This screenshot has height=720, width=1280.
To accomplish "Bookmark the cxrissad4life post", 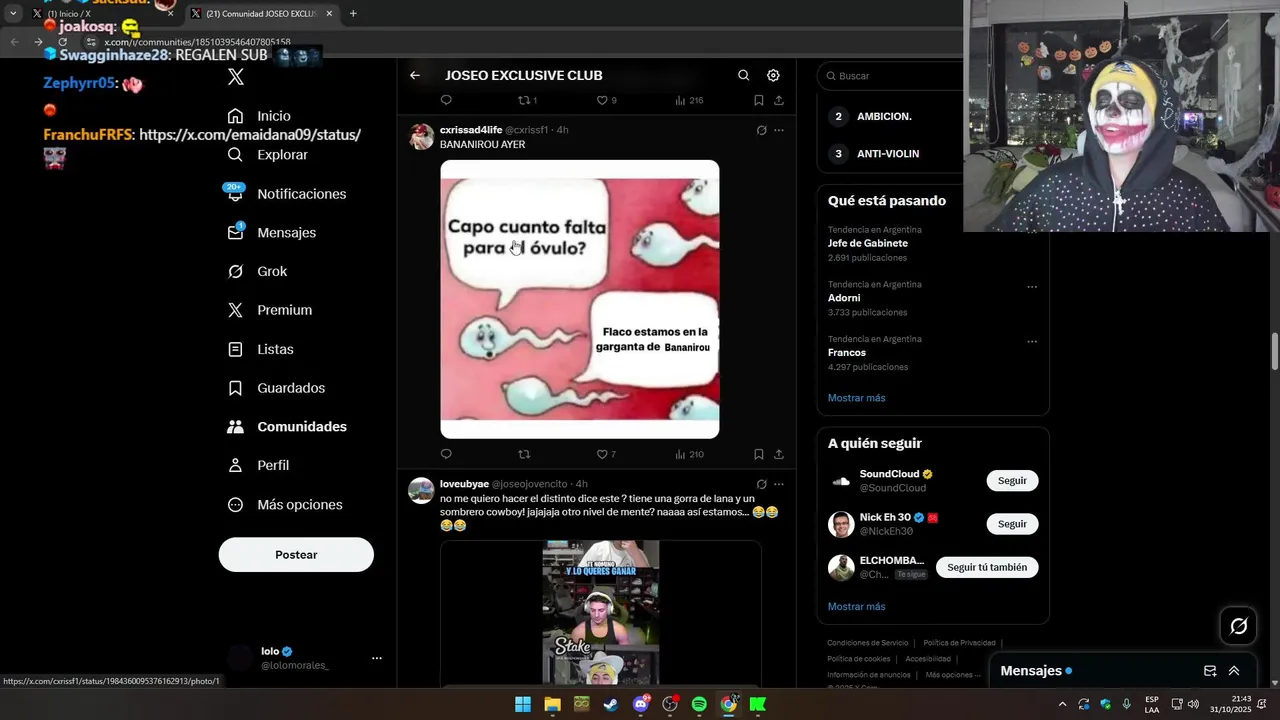I will point(759,454).
